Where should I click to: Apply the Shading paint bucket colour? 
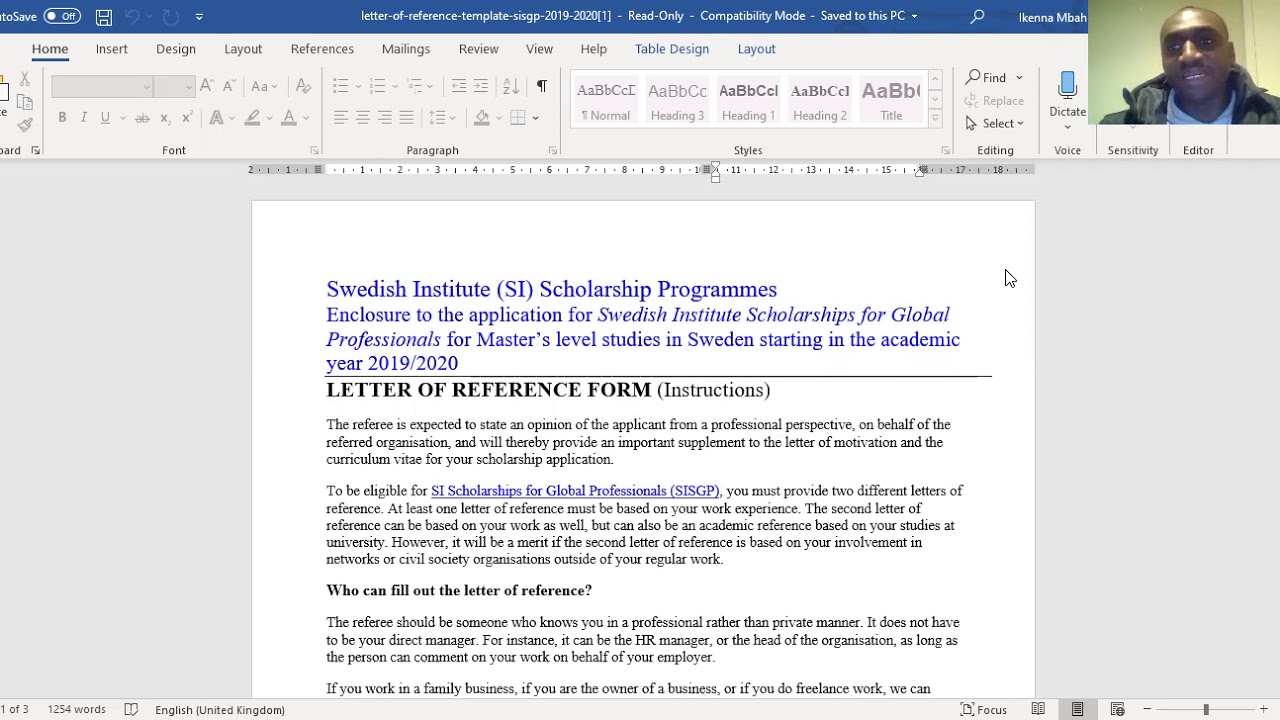tap(482, 118)
